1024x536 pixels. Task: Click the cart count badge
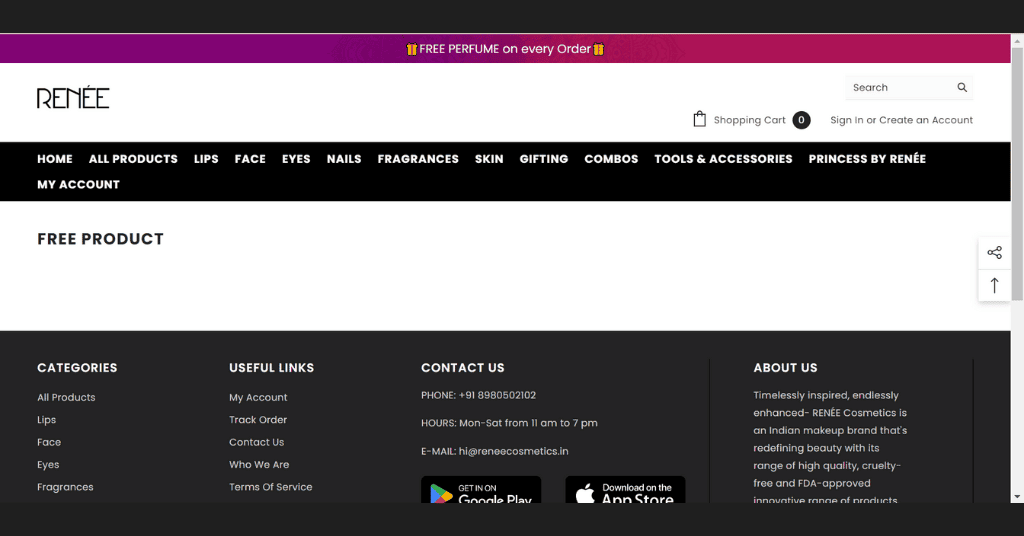(x=801, y=120)
